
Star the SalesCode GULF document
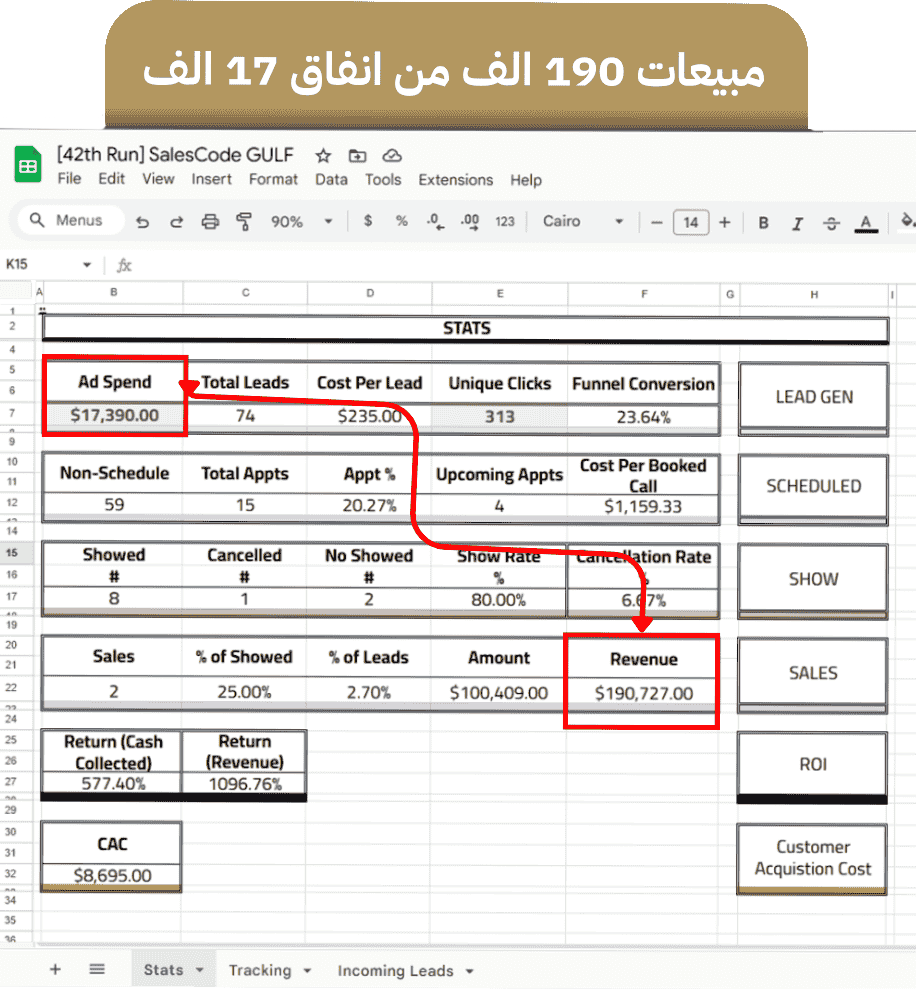click(x=323, y=156)
